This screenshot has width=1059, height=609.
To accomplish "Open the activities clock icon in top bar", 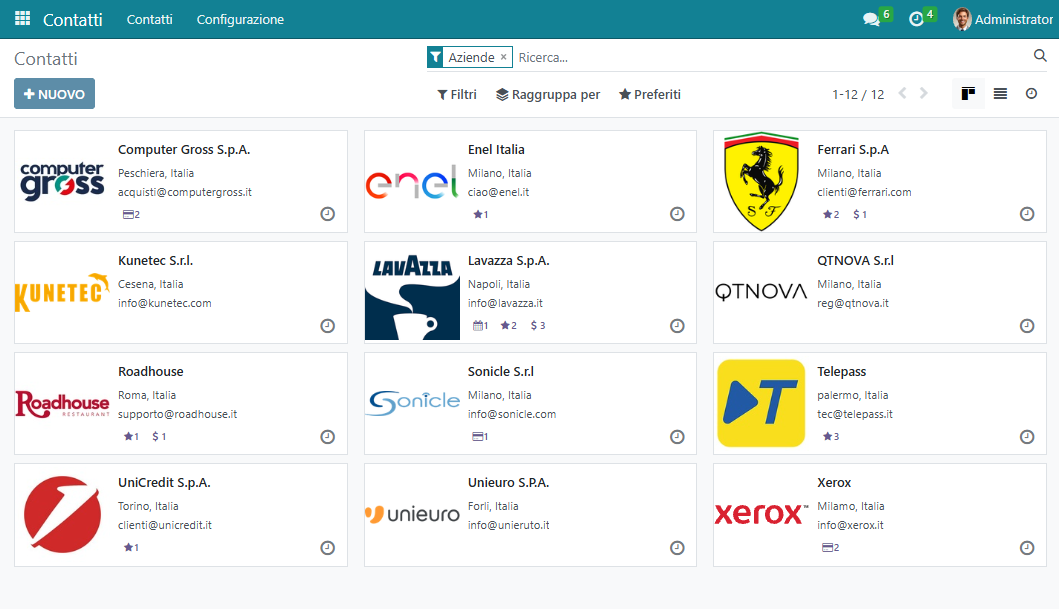I will pos(916,19).
